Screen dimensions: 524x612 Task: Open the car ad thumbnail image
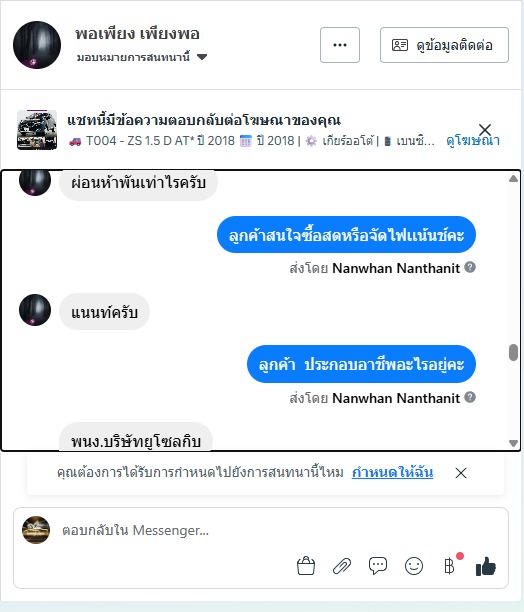[37, 130]
